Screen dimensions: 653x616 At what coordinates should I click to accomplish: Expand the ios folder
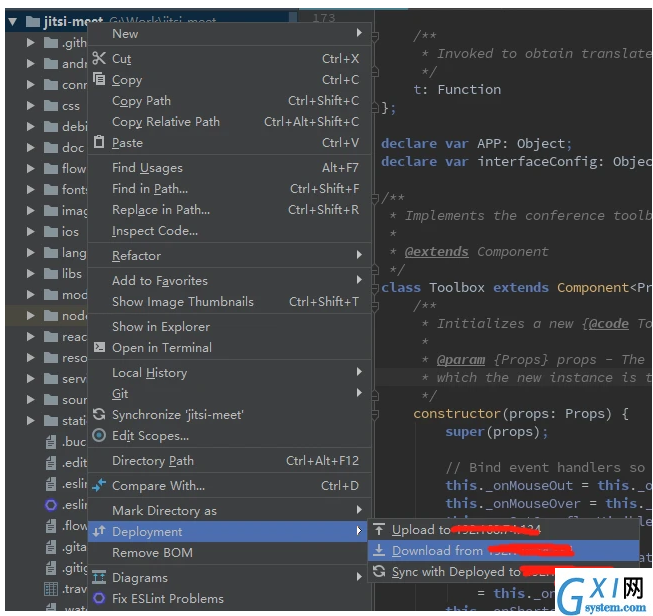tap(30, 231)
